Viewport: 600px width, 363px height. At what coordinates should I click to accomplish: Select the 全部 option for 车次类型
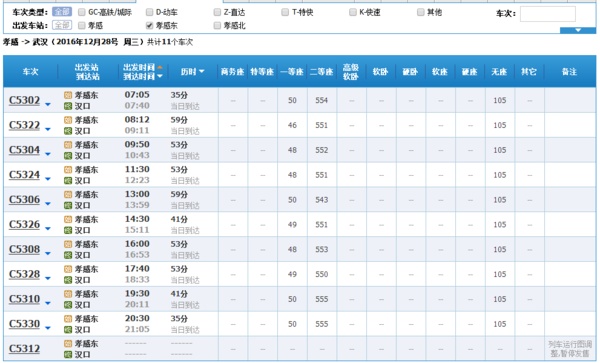tap(62, 12)
